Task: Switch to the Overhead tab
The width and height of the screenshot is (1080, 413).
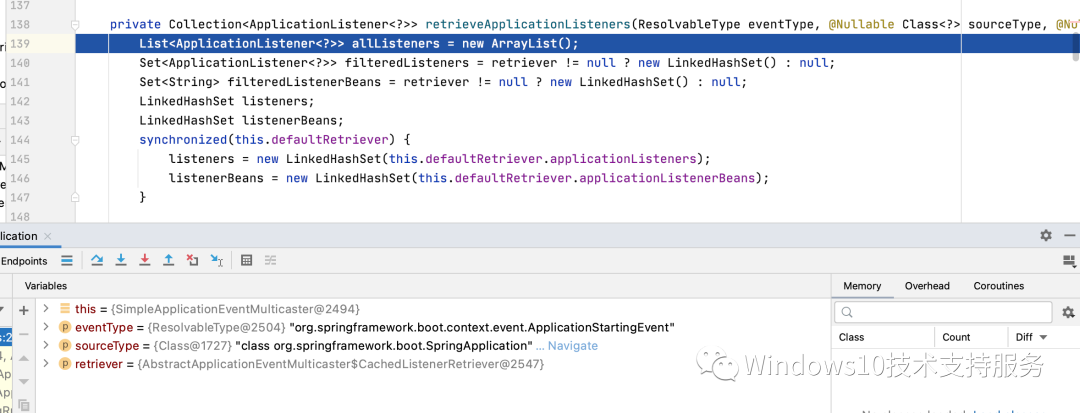Action: pos(927,286)
